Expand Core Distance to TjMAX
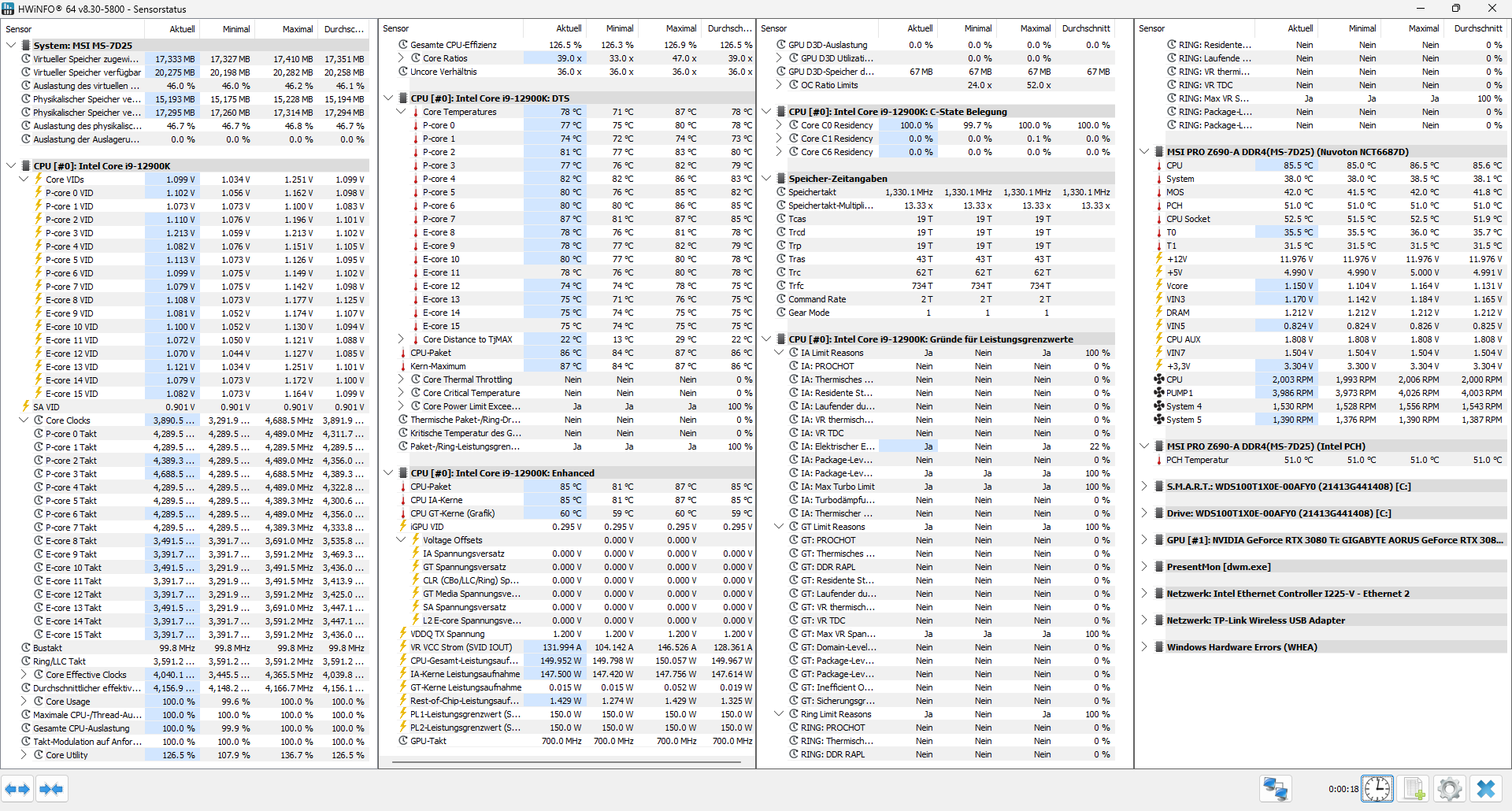Viewport: 1512px width, 811px height. pos(401,339)
